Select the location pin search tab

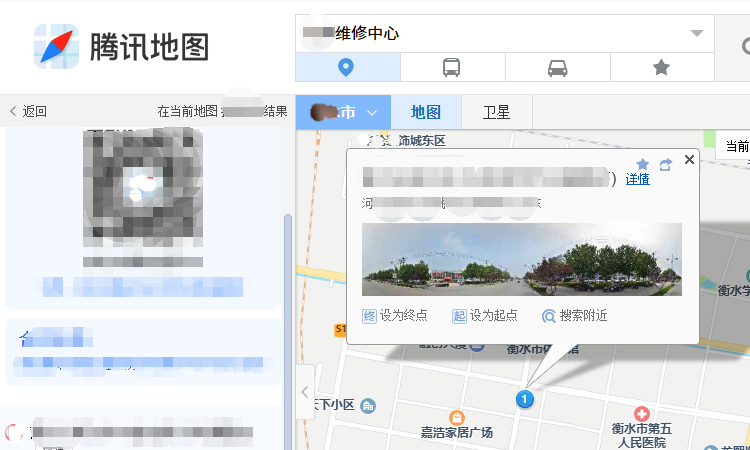pos(348,67)
